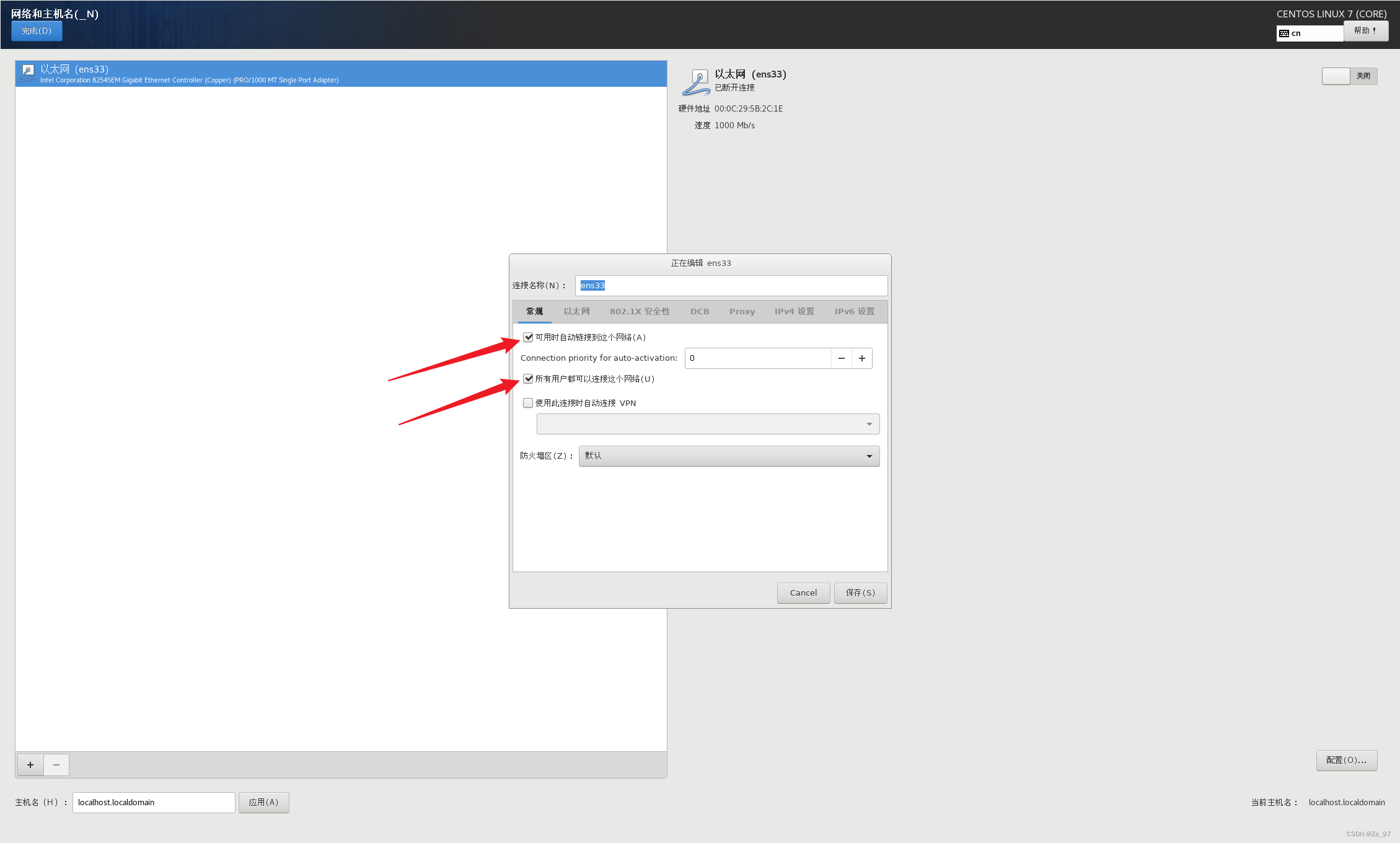This screenshot has width=1400, height=843.
Task: Toggle the ens33 connection on/off switch near 关闭
Action: 1336,76
